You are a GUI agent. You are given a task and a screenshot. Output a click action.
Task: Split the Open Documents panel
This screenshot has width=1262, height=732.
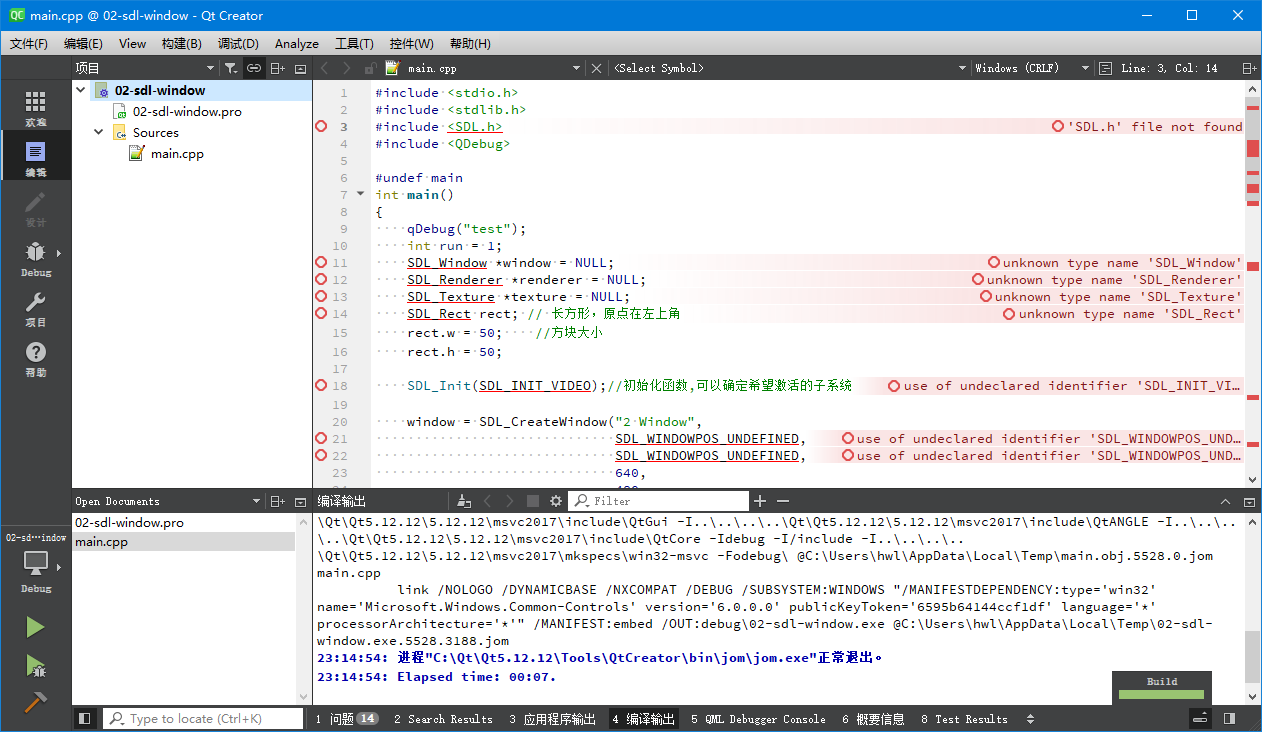[277, 501]
